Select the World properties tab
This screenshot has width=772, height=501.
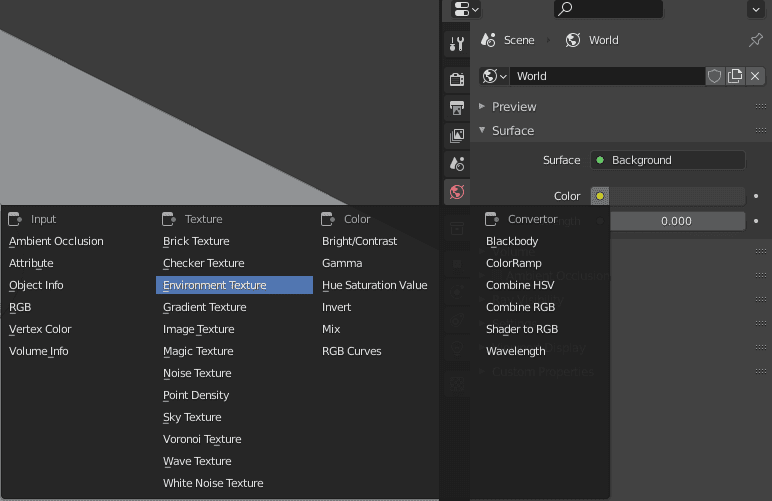[x=457, y=192]
